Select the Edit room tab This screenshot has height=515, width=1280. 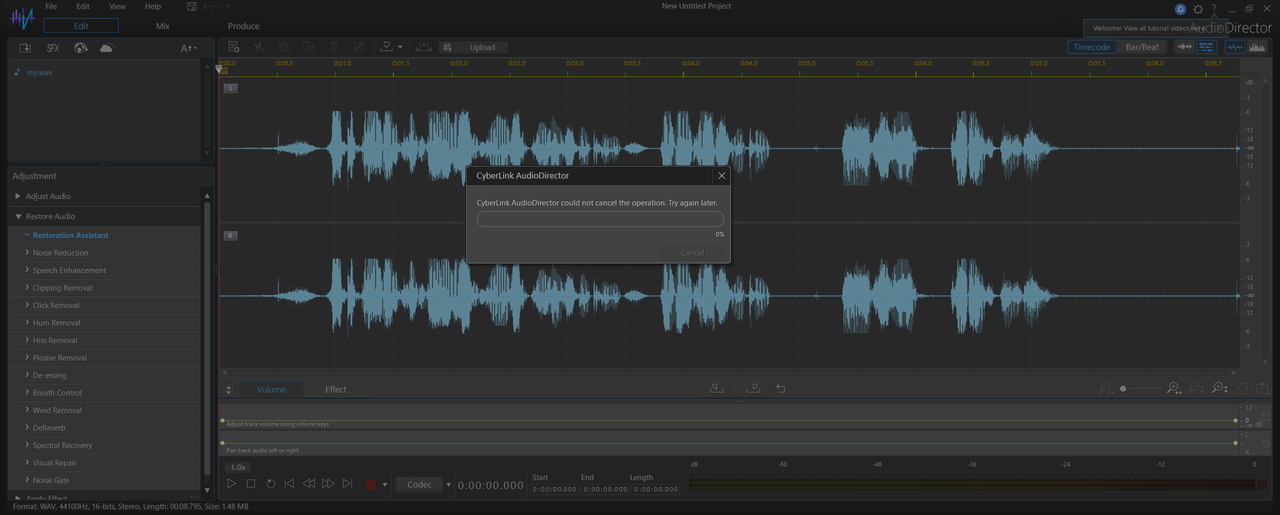click(81, 26)
